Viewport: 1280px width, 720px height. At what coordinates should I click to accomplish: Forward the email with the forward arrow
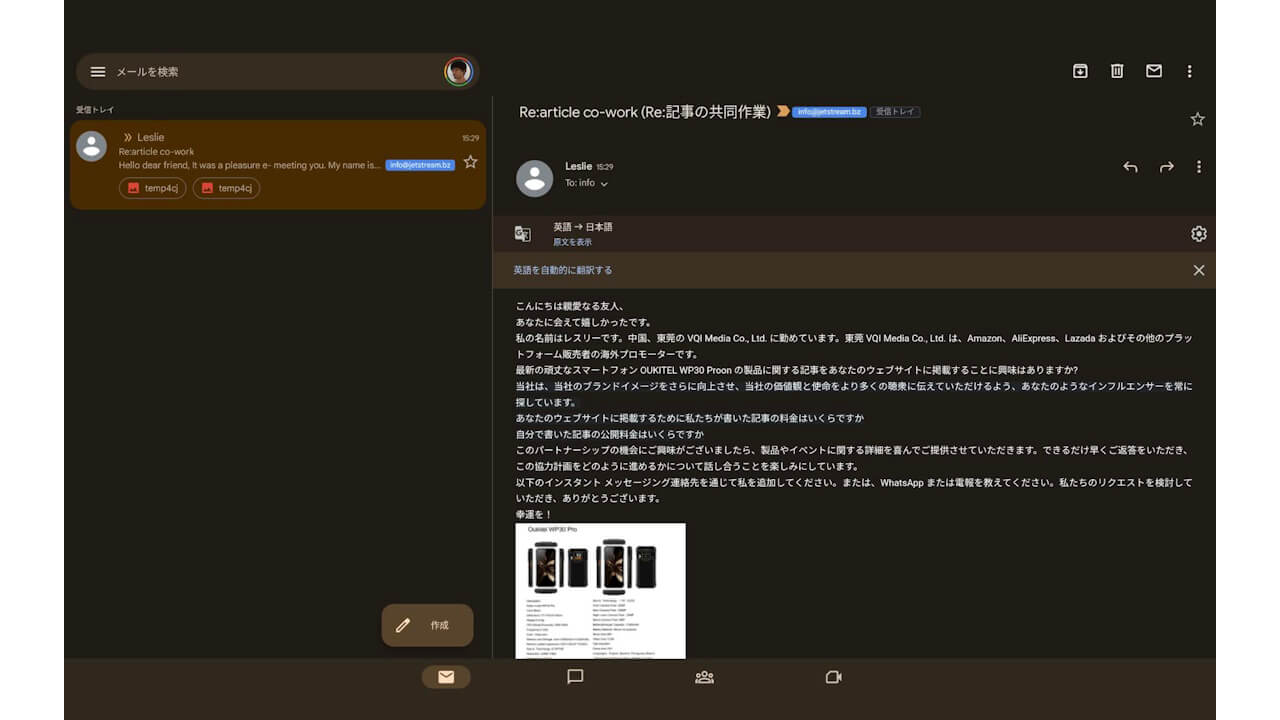point(1166,167)
